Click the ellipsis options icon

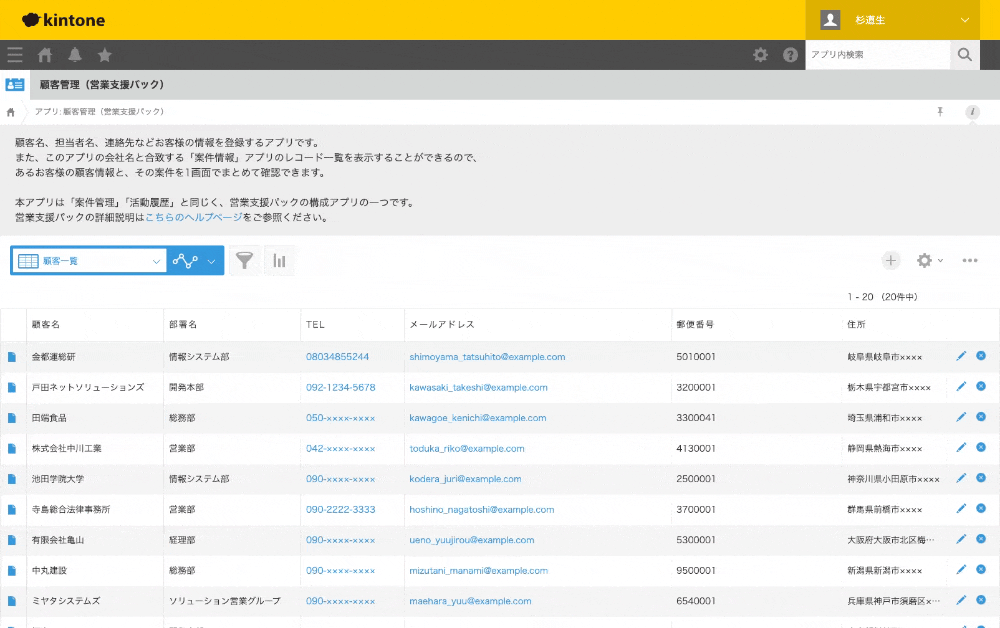point(969,260)
